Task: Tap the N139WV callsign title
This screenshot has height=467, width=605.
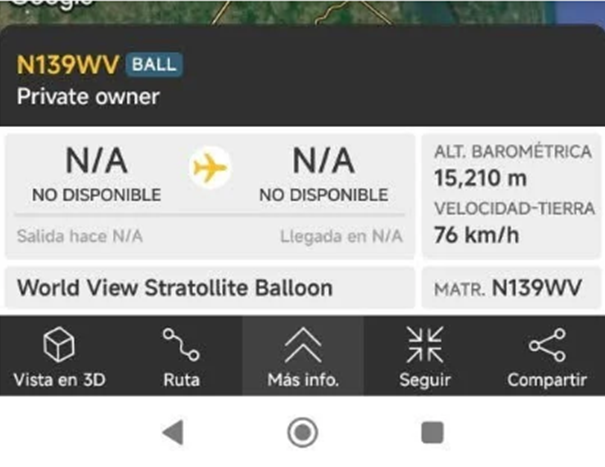Action: pyautogui.click(x=66, y=65)
